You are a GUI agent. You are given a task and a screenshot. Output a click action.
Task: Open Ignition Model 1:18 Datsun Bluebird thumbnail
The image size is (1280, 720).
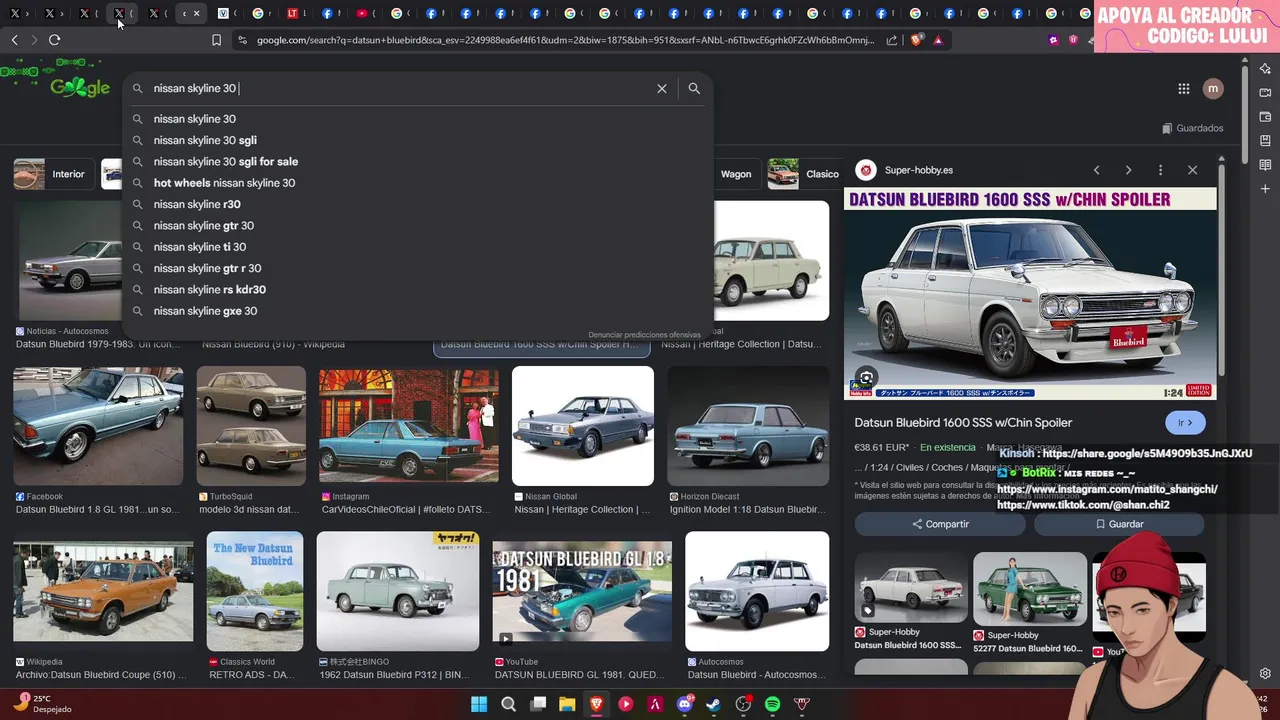[x=748, y=426]
